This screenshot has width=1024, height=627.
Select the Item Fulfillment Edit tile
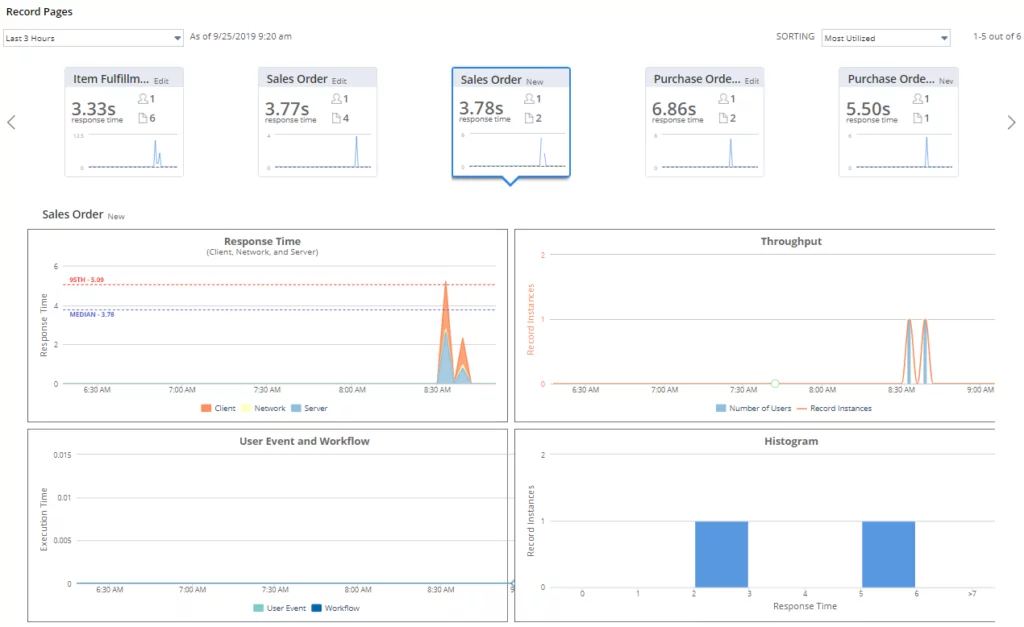tap(124, 122)
